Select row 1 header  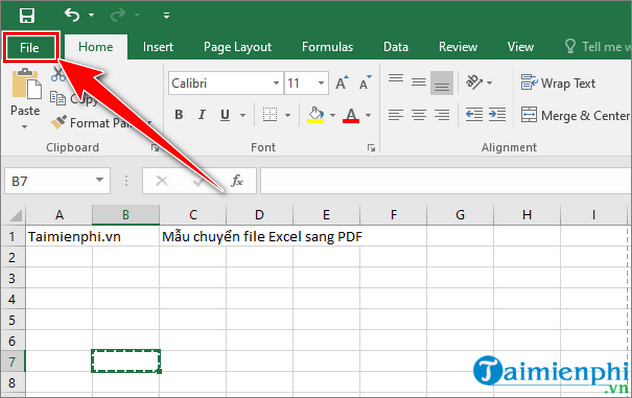point(12,236)
